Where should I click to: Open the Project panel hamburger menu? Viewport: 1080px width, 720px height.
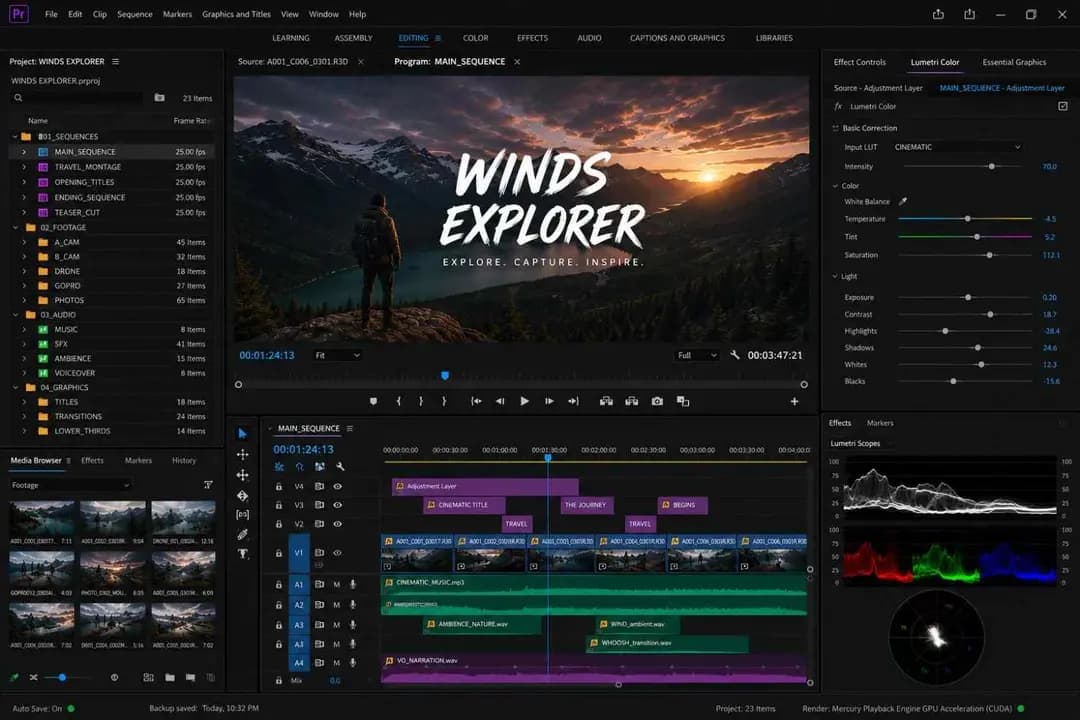tap(115, 61)
